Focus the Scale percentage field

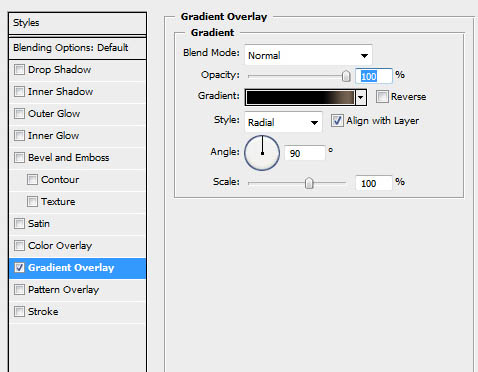[x=374, y=183]
